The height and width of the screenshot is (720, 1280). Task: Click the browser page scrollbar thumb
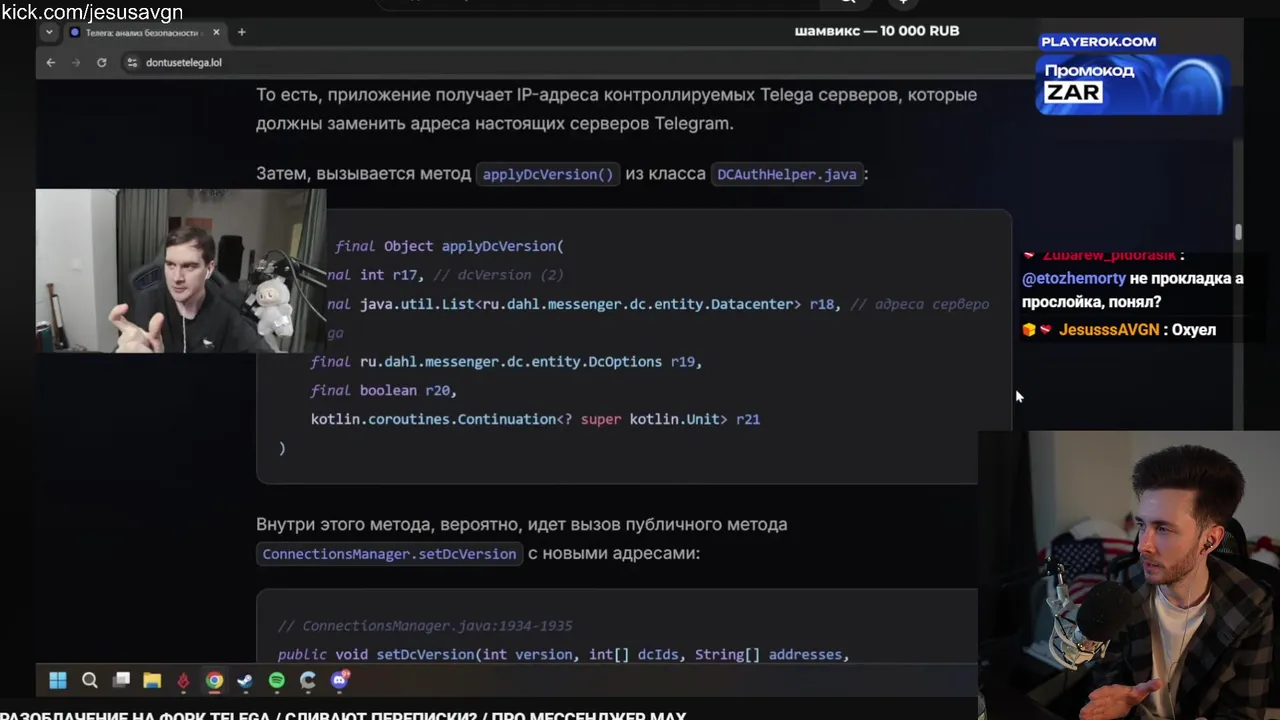coord(1238,232)
